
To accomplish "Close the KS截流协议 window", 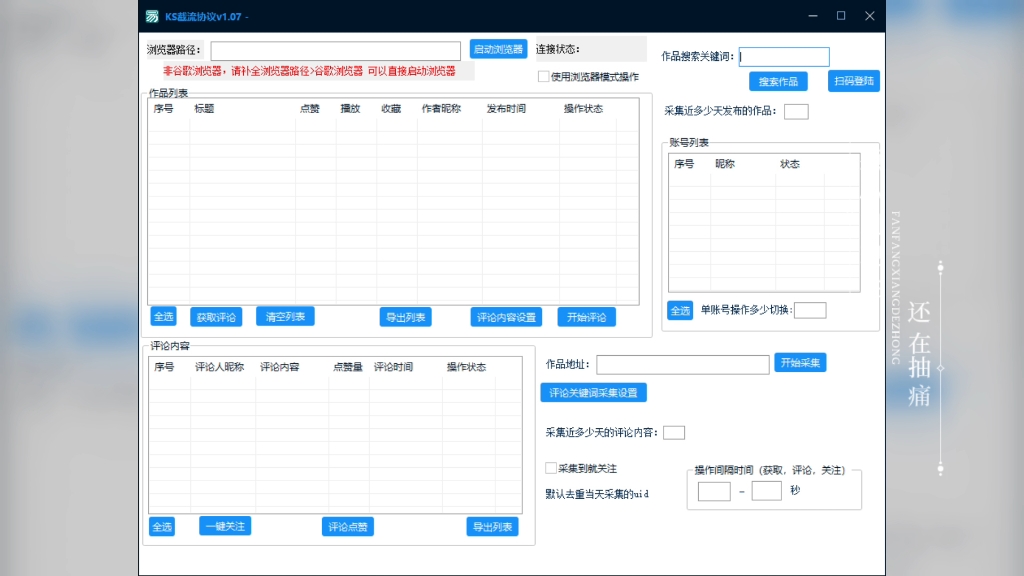I will (870, 16).
